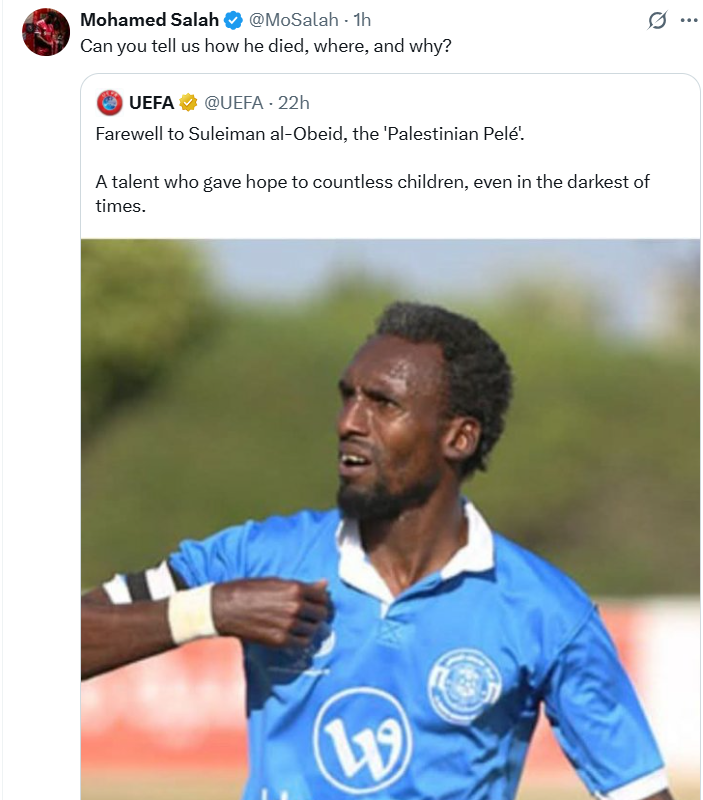Viewport: 703px width, 800px height.
Task: Click the sponsor logo on the jersey
Action: coord(363,736)
